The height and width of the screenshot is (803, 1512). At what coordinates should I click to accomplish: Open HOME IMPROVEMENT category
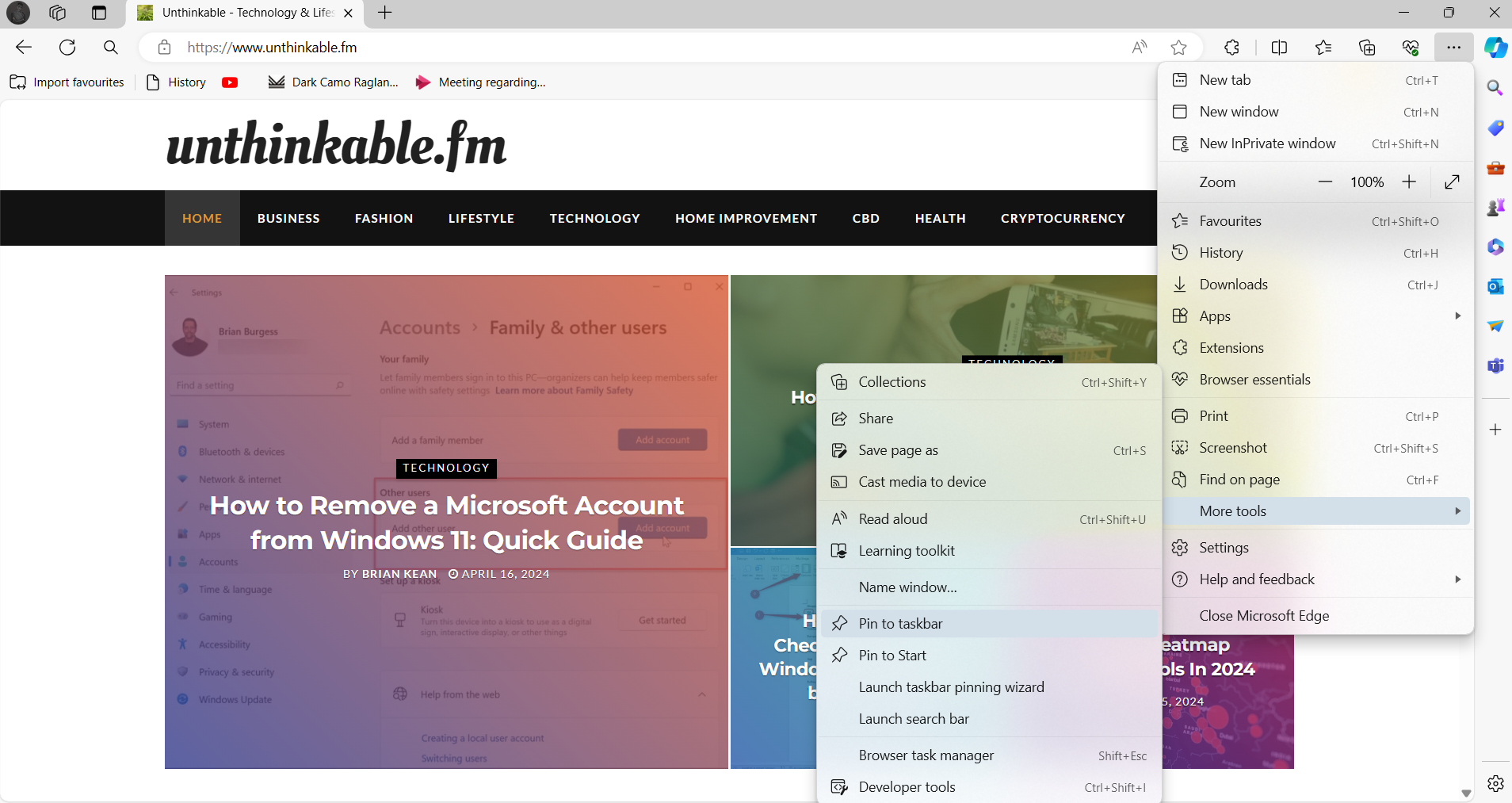(x=746, y=218)
